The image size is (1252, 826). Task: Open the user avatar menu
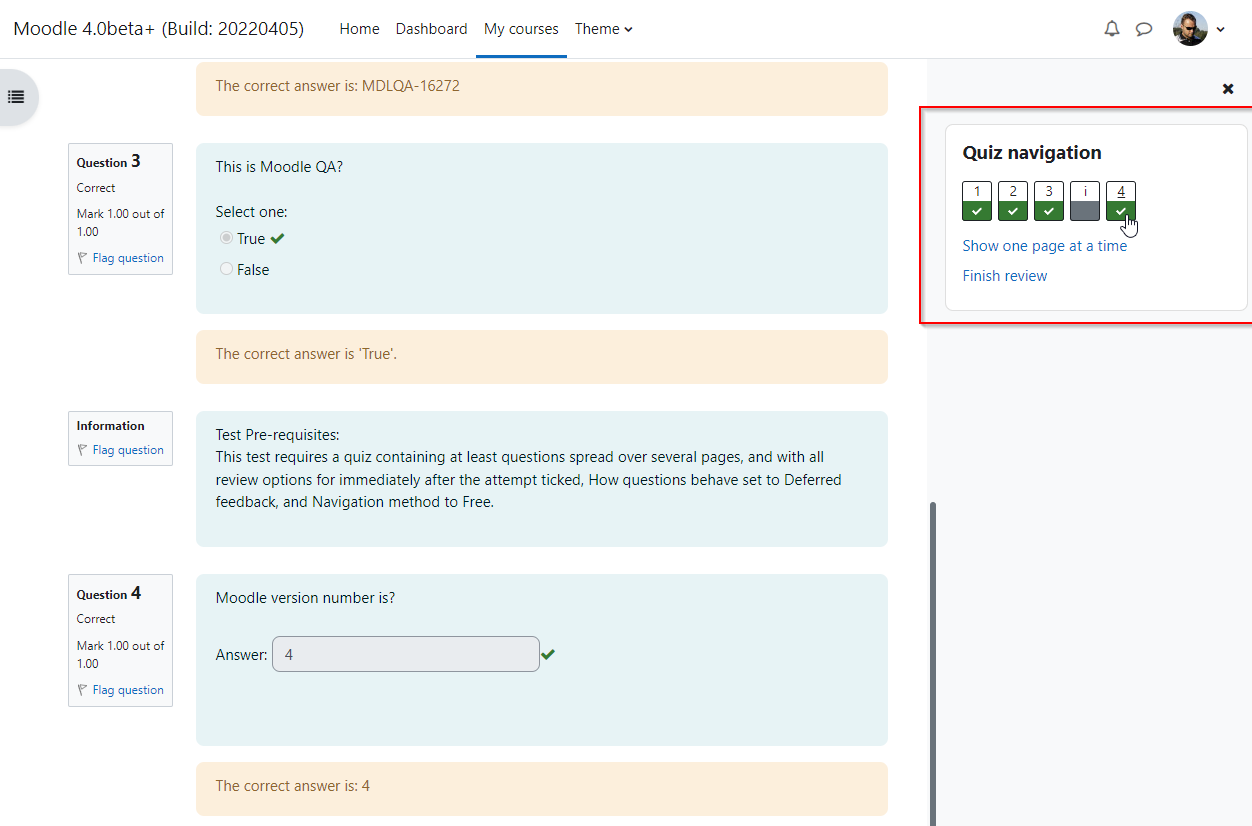pos(1199,29)
